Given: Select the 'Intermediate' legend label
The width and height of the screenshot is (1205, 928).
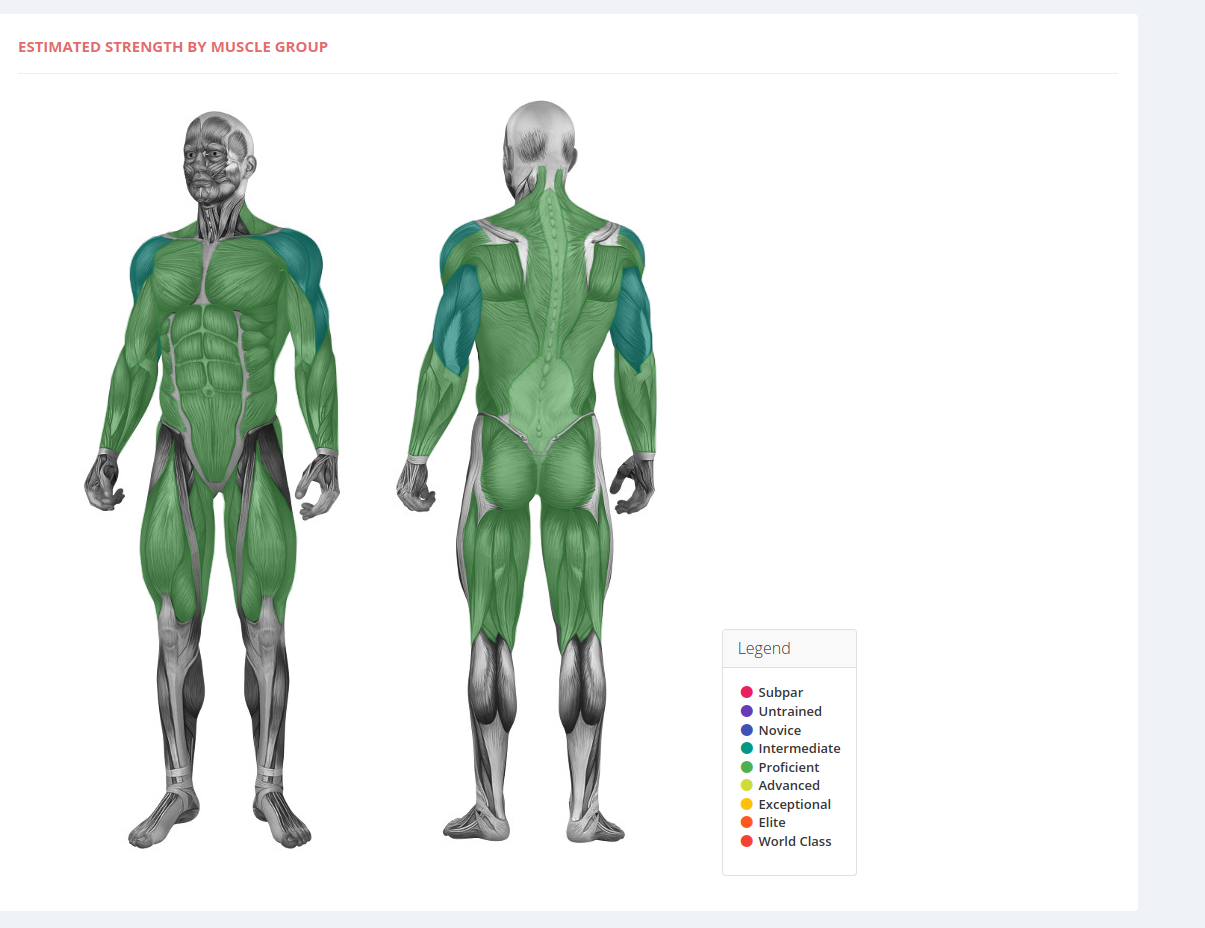Looking at the screenshot, I should pos(799,748).
